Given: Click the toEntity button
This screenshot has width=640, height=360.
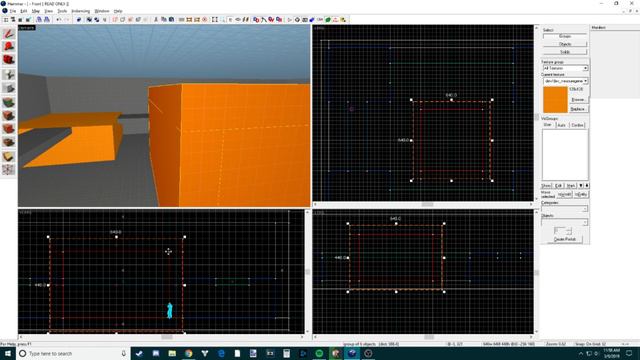Looking at the screenshot, I should 580,195.
